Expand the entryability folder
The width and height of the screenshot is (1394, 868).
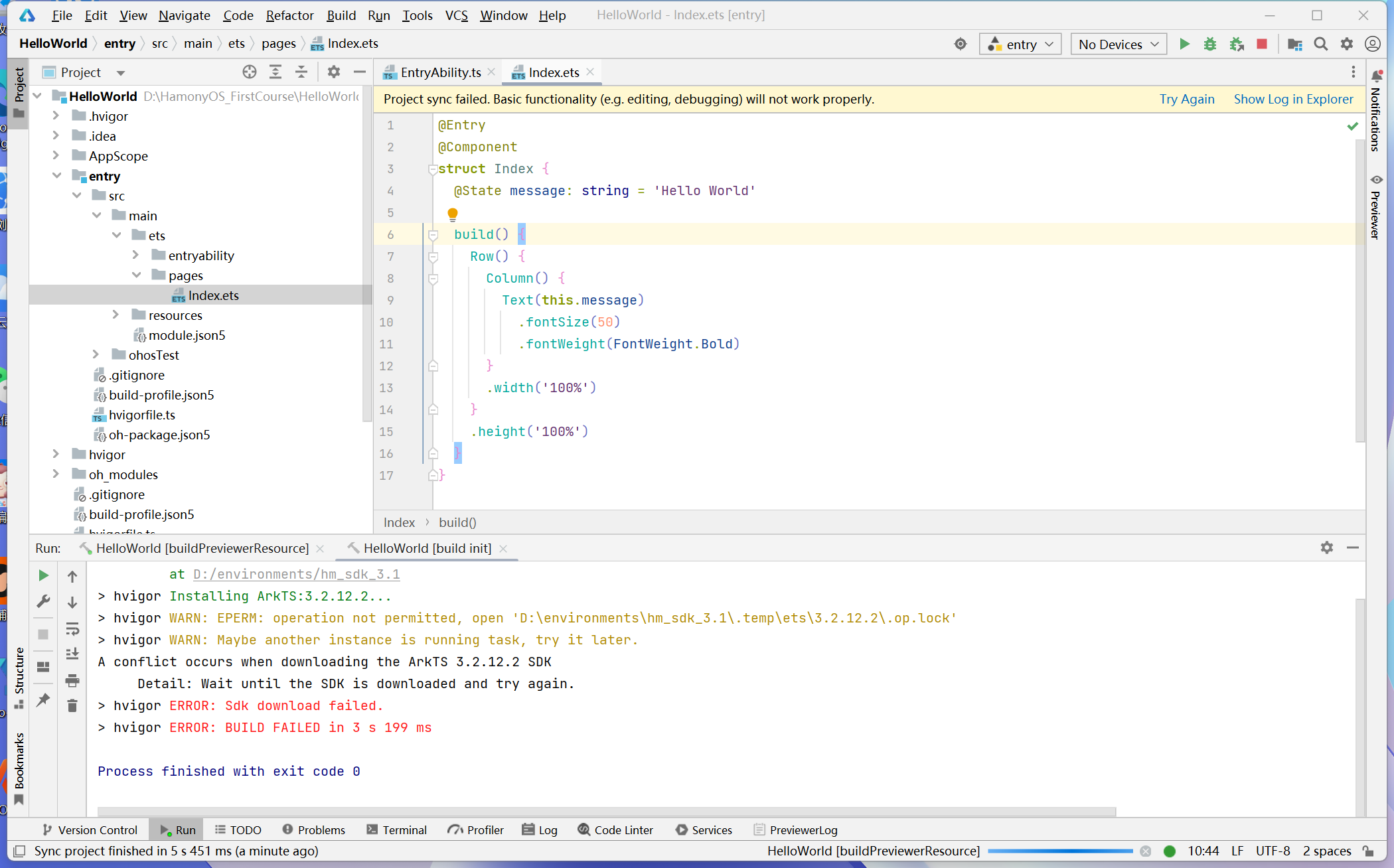136,255
